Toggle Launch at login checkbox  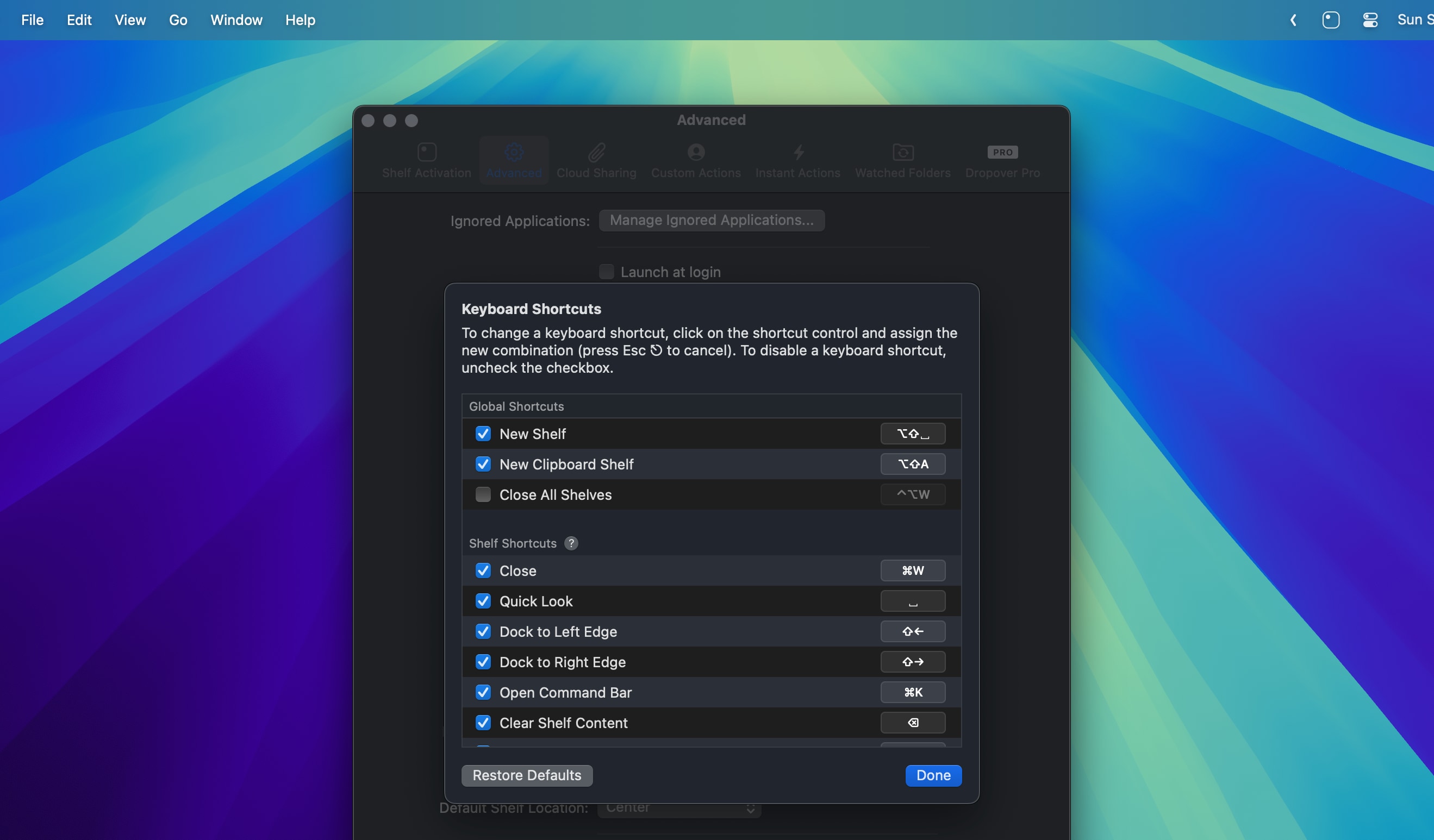coord(606,271)
